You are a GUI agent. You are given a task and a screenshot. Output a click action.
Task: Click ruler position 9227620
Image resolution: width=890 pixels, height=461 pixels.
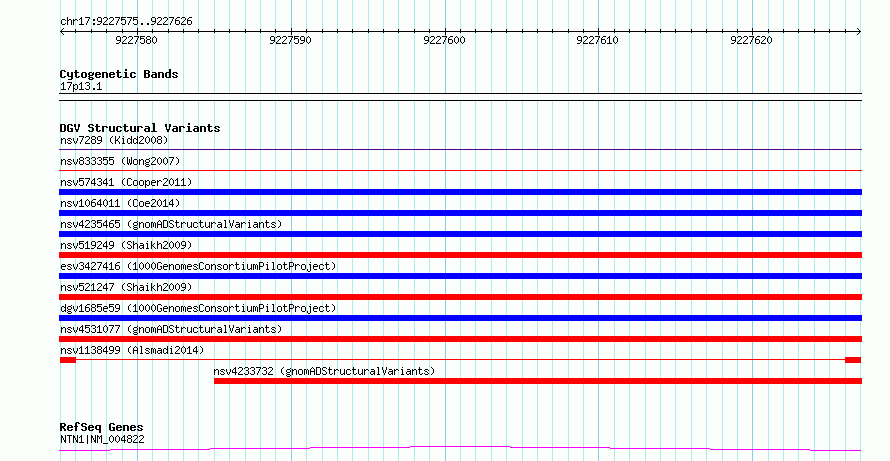(751, 40)
